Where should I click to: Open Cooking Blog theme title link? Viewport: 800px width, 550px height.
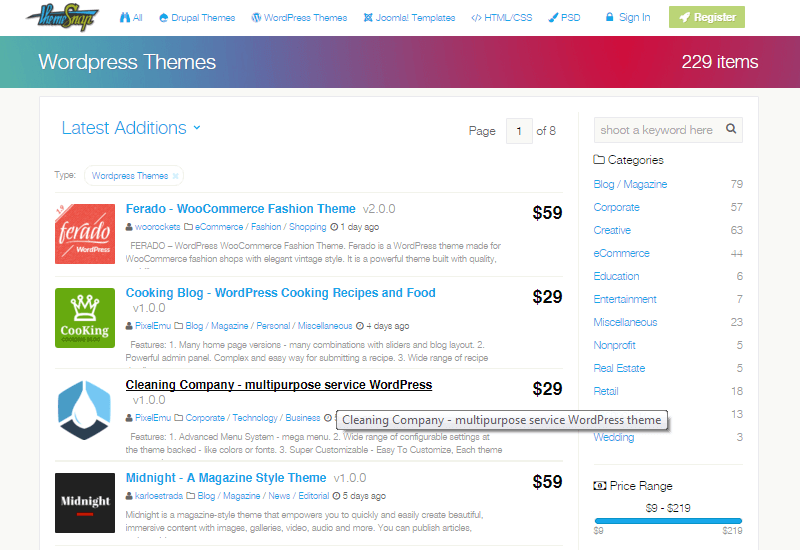[281, 293]
